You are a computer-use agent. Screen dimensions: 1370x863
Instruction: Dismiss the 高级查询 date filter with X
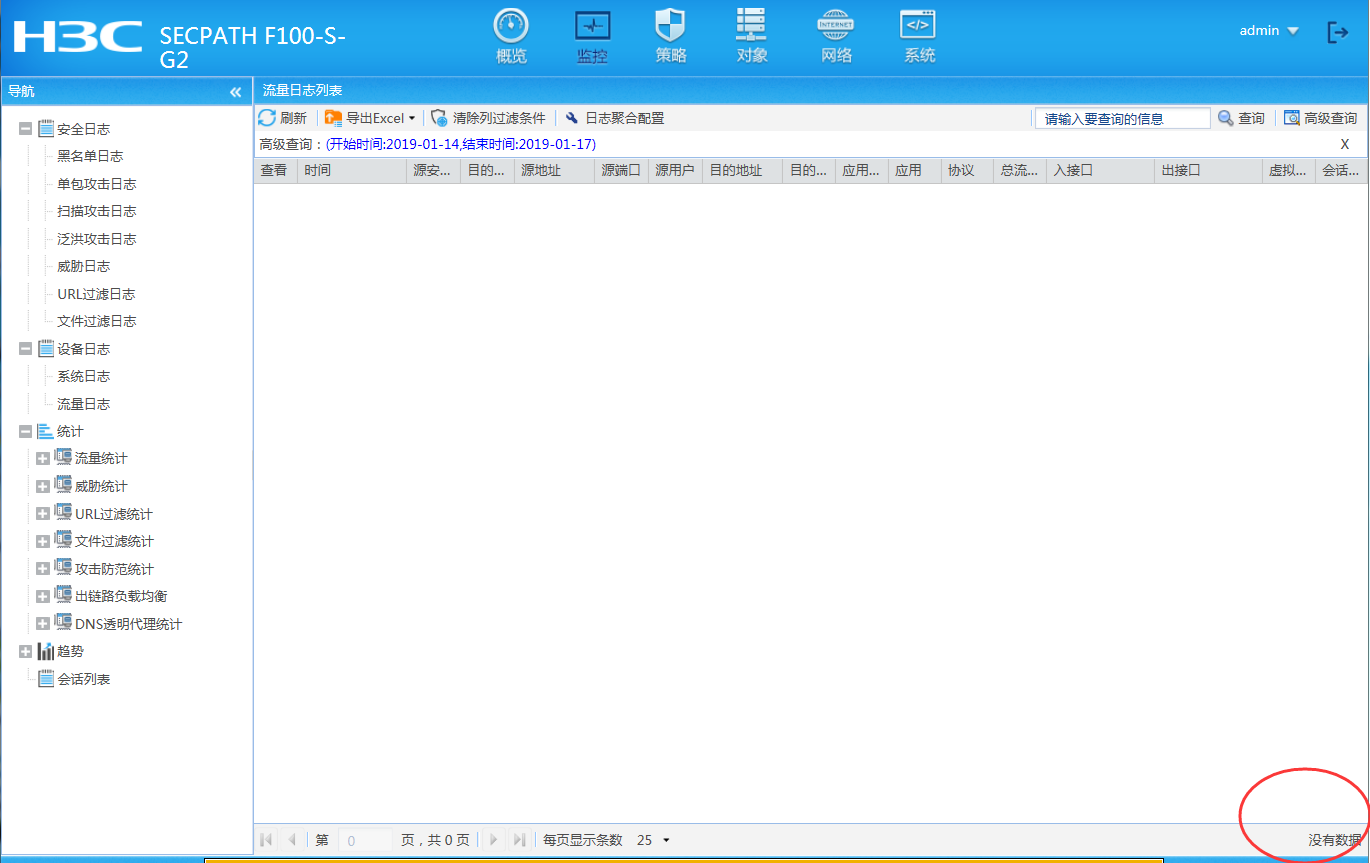(x=1345, y=144)
